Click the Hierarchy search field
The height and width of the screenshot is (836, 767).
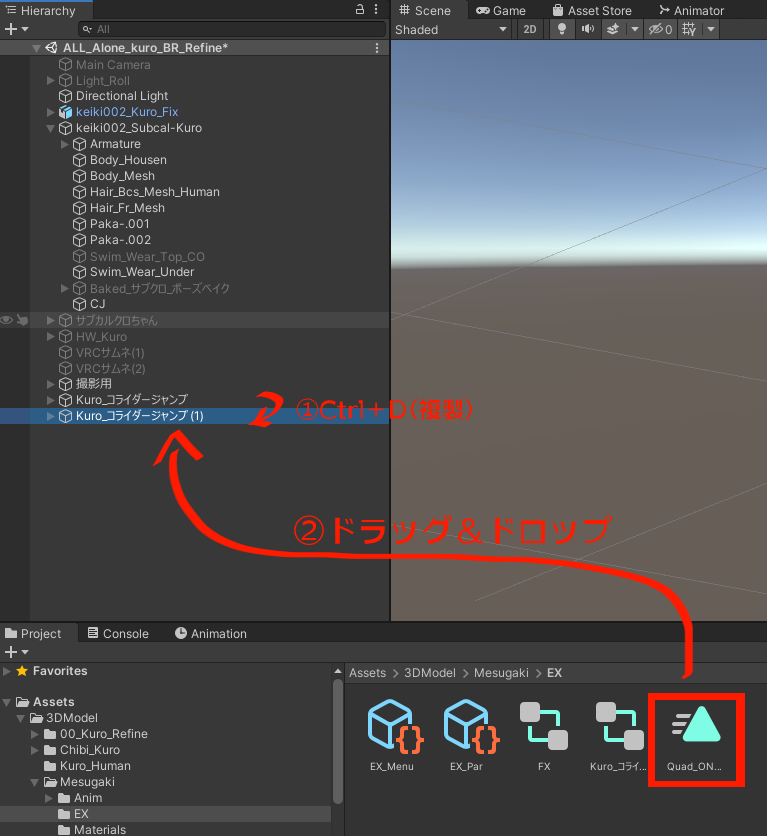(x=235, y=29)
